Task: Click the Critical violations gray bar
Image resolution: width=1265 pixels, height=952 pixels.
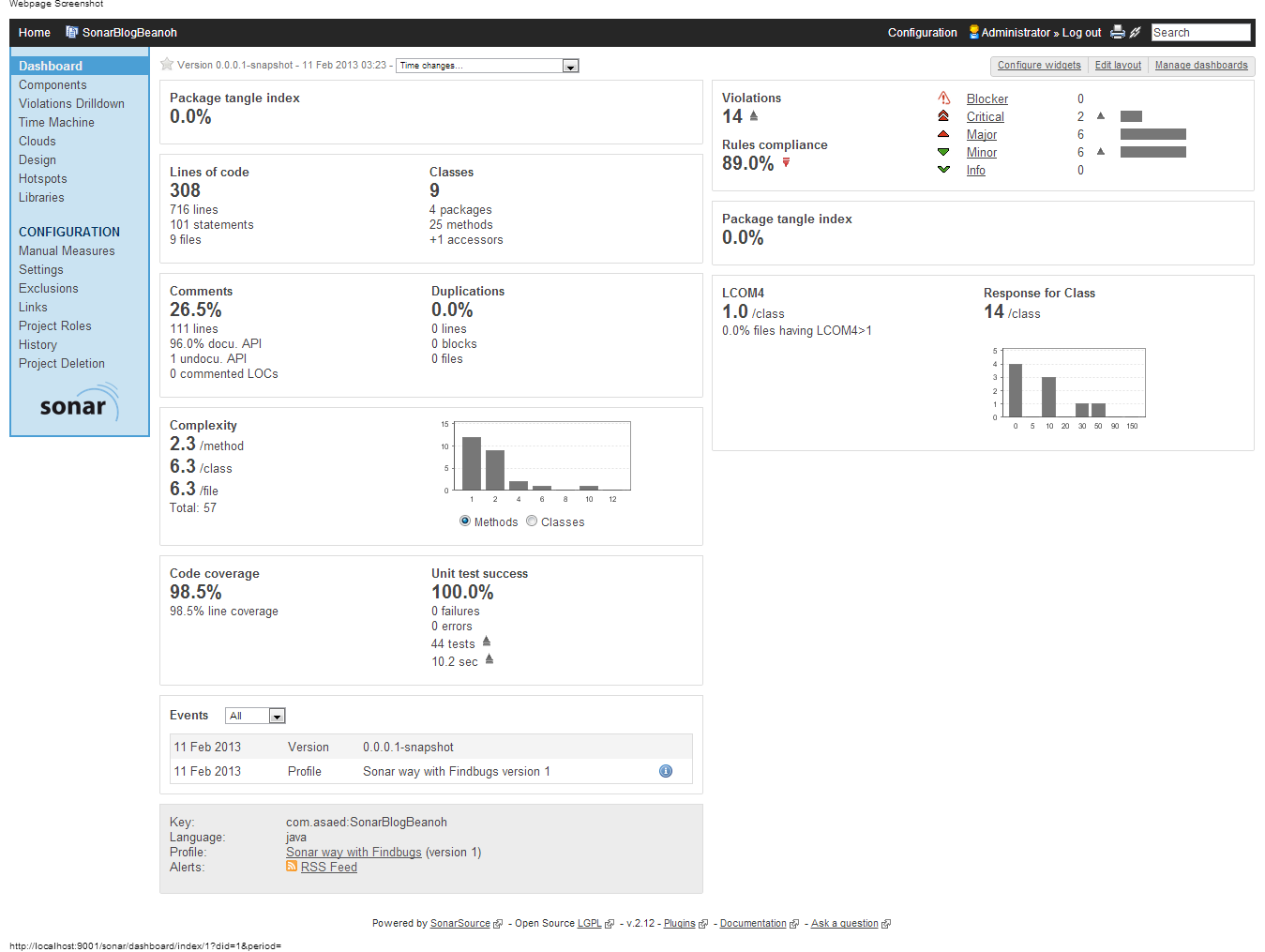Action: coord(1131,116)
